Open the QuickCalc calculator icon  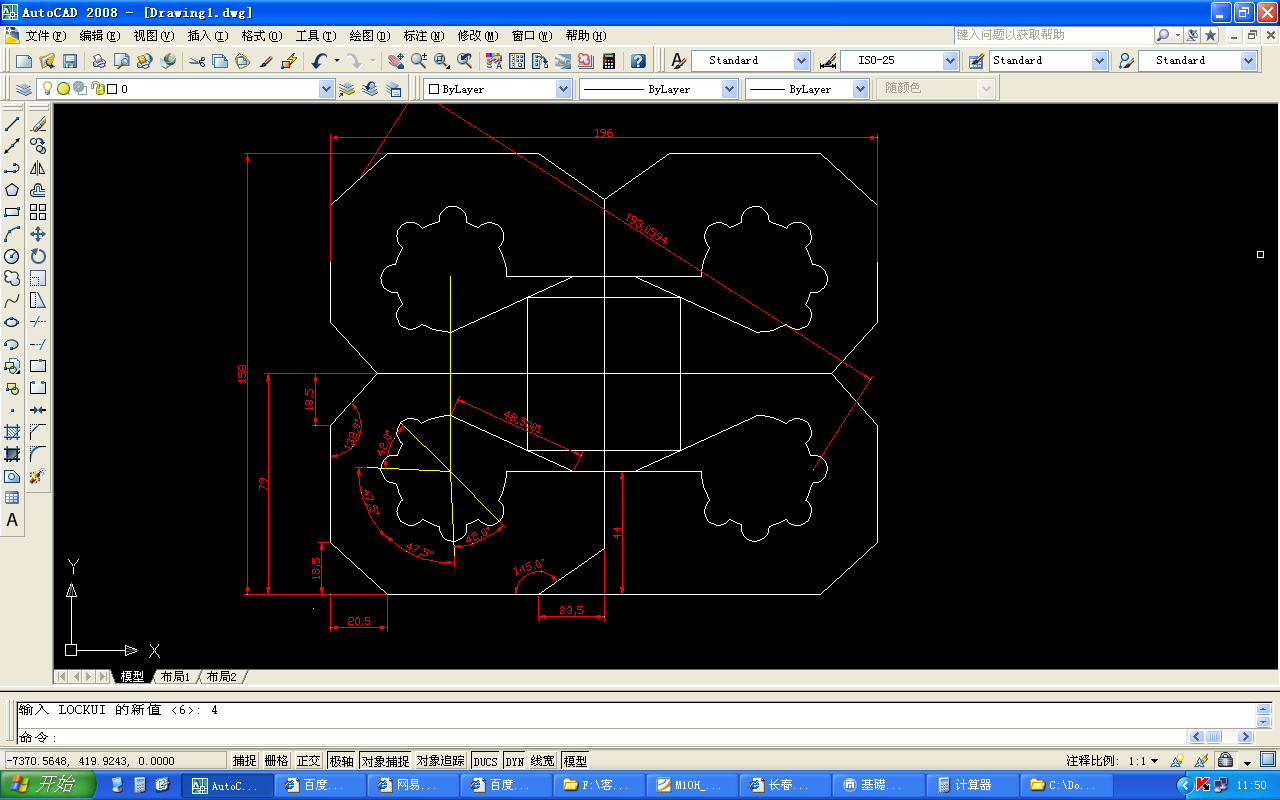(x=609, y=61)
